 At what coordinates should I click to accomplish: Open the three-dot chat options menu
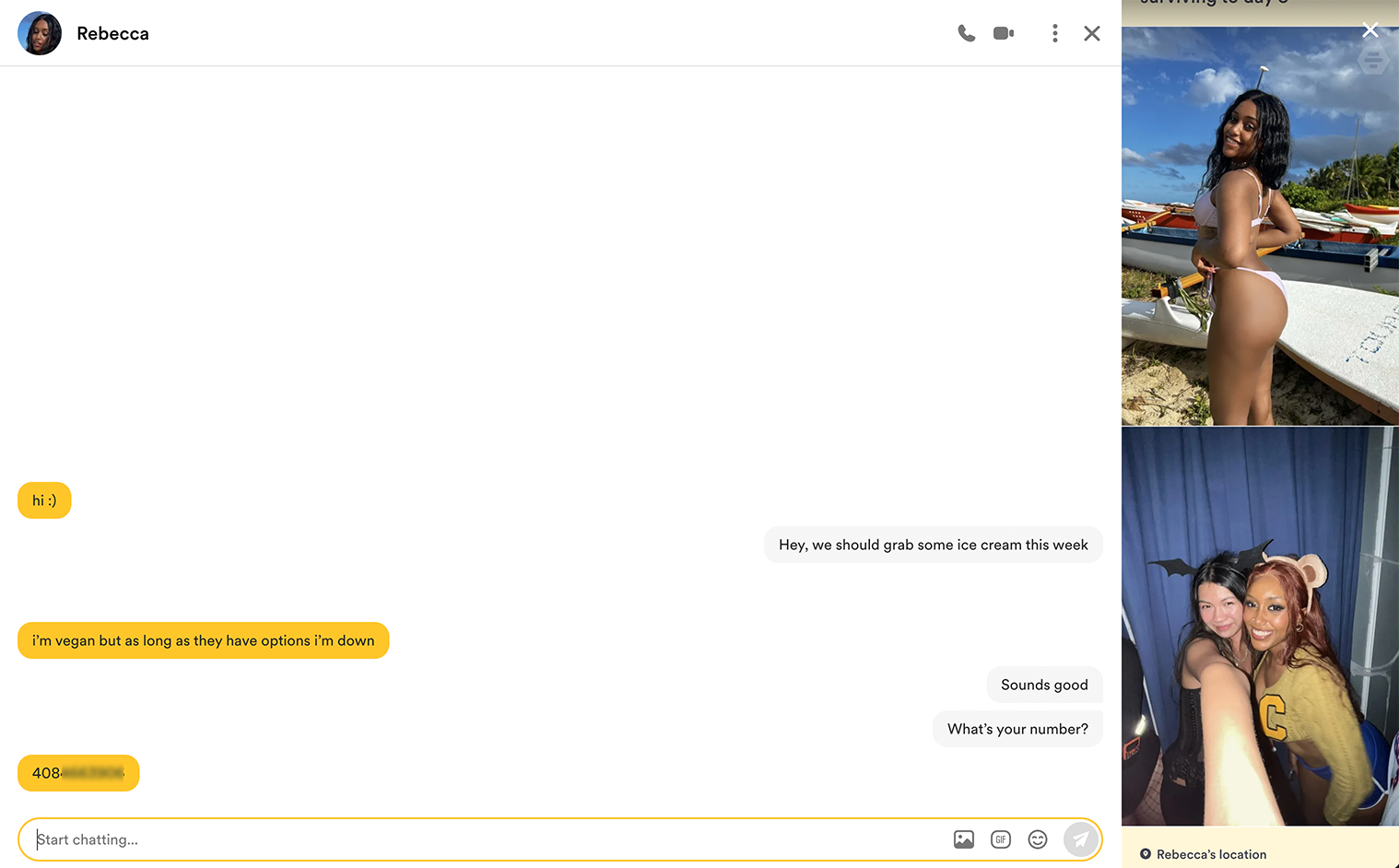[x=1054, y=34]
